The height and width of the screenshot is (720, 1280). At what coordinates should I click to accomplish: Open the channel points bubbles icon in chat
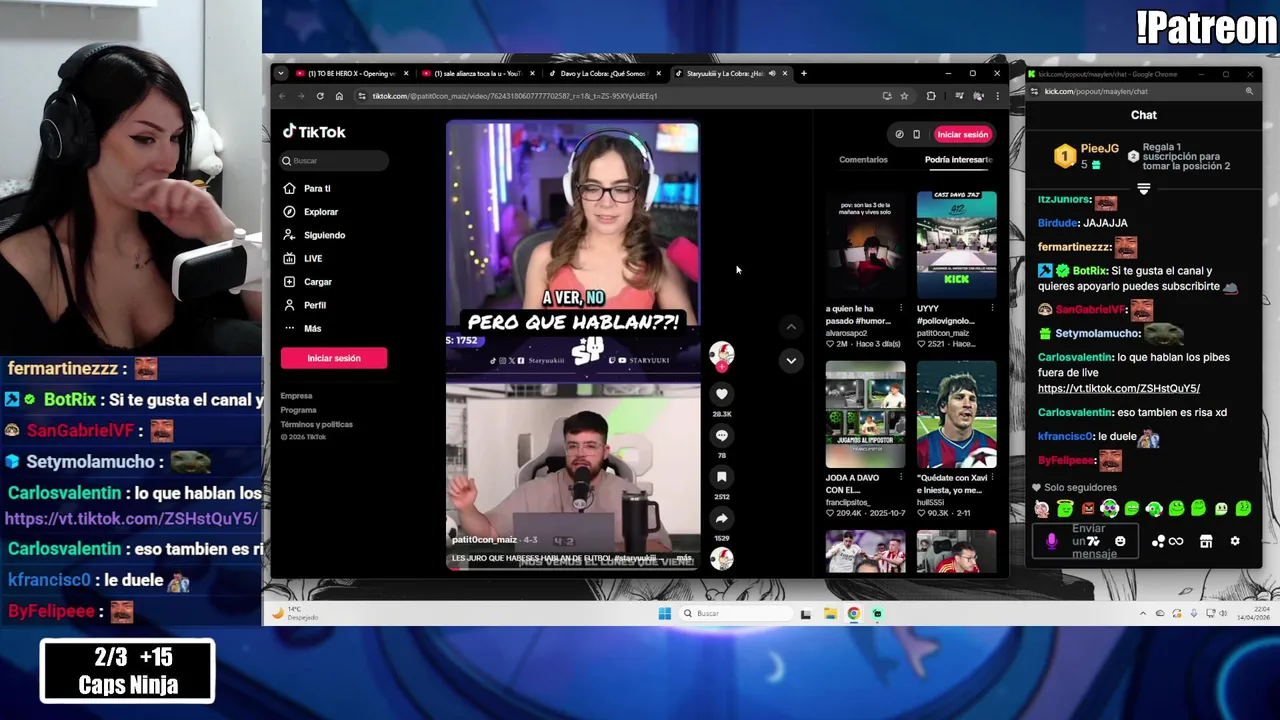tap(1158, 541)
